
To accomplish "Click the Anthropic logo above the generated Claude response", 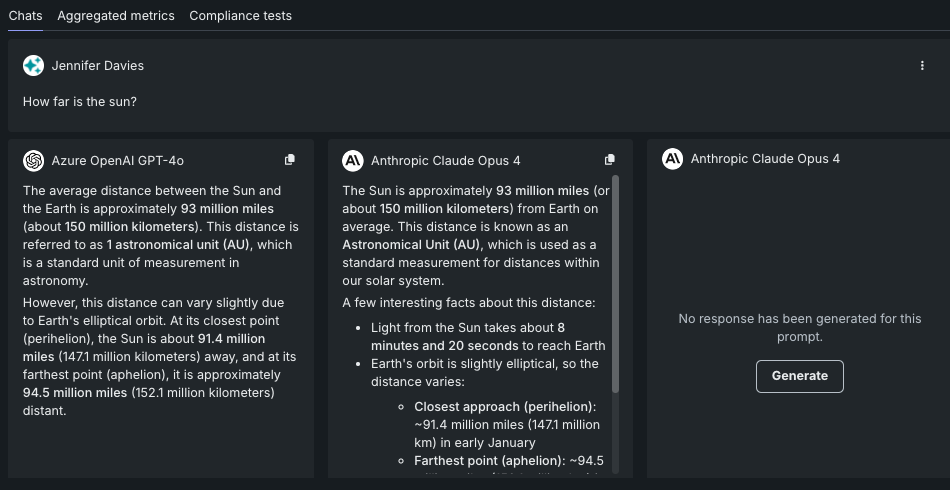I will tap(352, 160).
